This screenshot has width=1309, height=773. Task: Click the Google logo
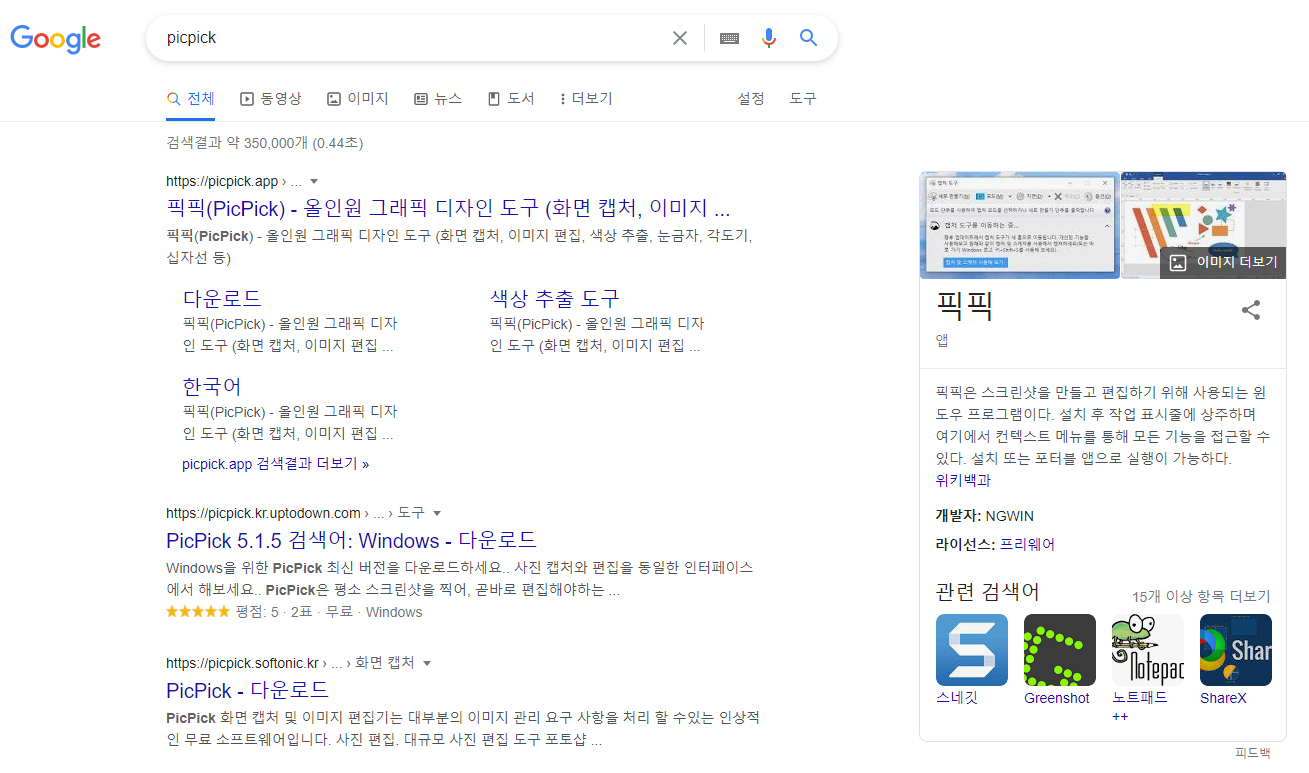tap(55, 39)
